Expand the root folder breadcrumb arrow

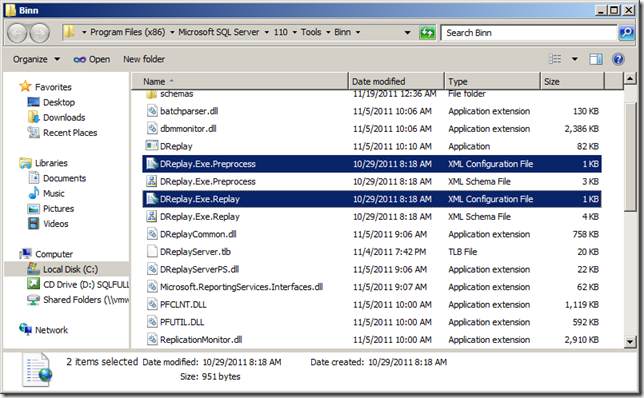point(84,32)
